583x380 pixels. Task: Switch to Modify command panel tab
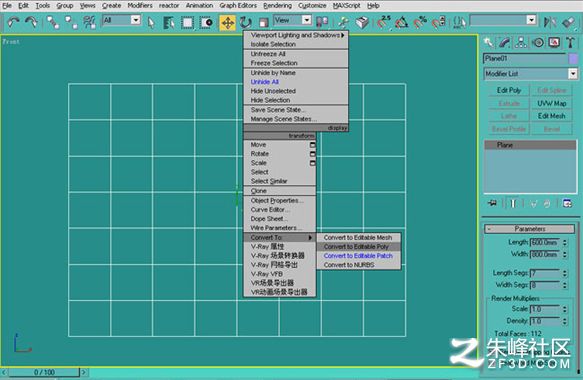click(505, 43)
